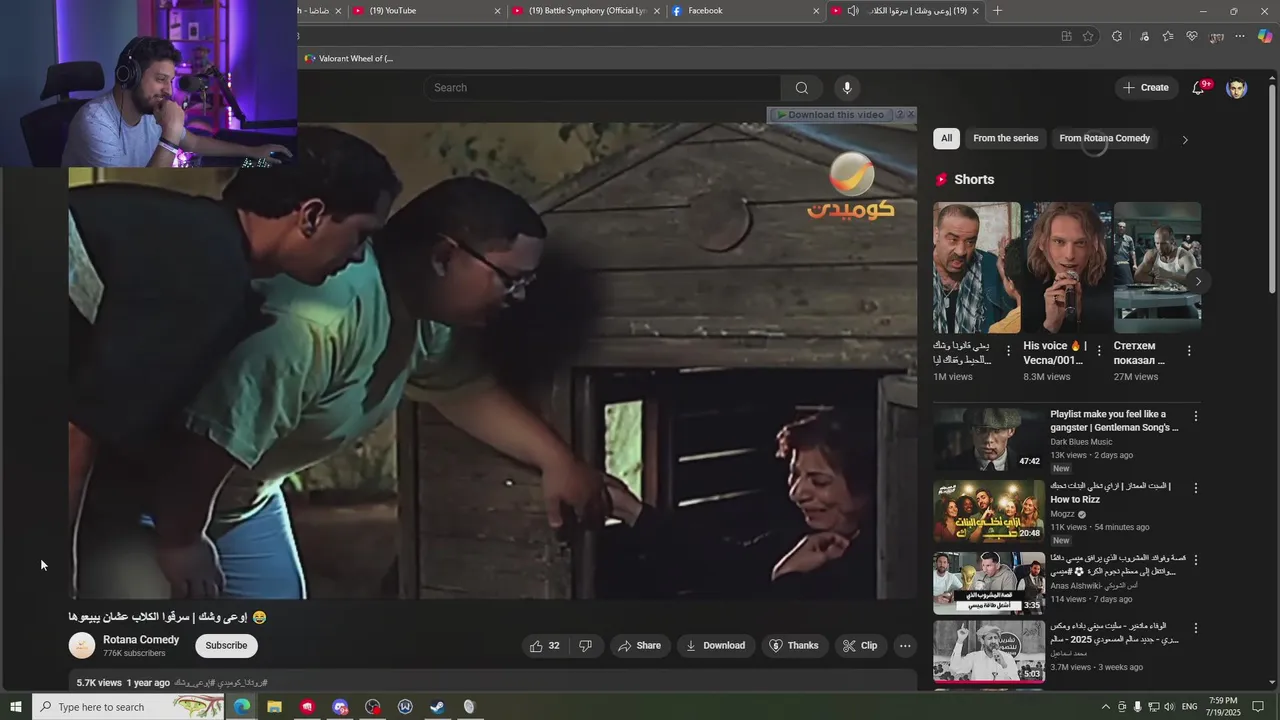The height and width of the screenshot is (720, 1280).
Task: Open the 3.7M views video thumbnail
Action: (x=989, y=652)
